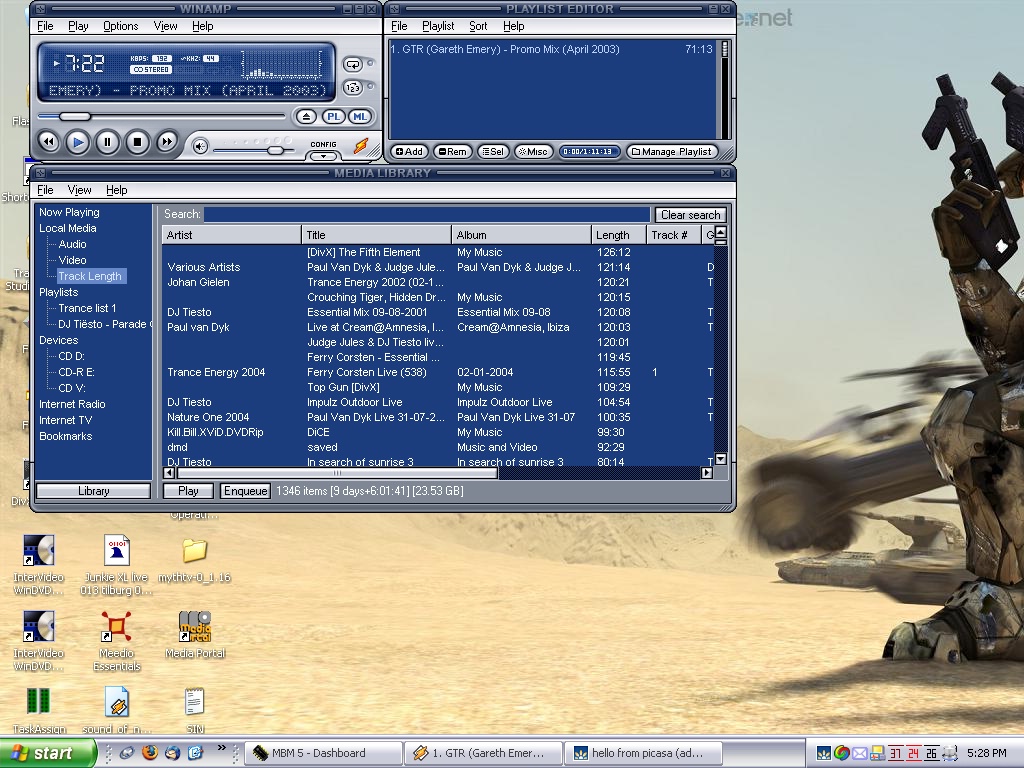Stop playback in Winamp
This screenshot has height=768, width=1024.
coord(137,142)
